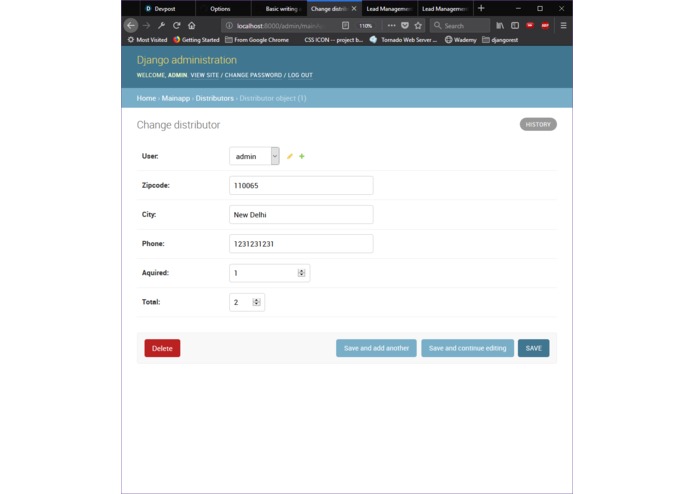The height and width of the screenshot is (494, 695).
Task: Toggle reader view in the address bar
Action: [345, 26]
